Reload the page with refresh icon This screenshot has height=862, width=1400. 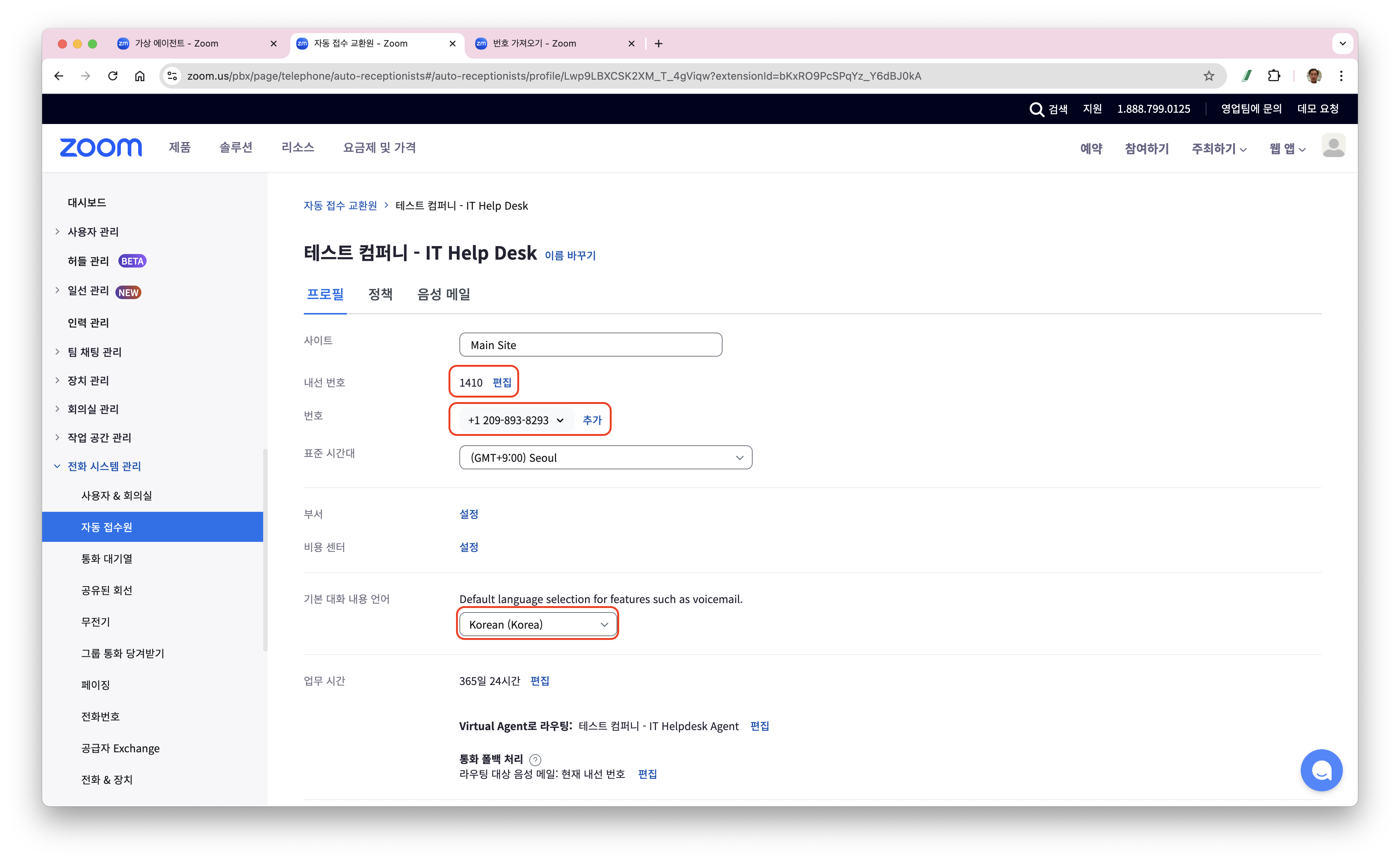coord(113,76)
